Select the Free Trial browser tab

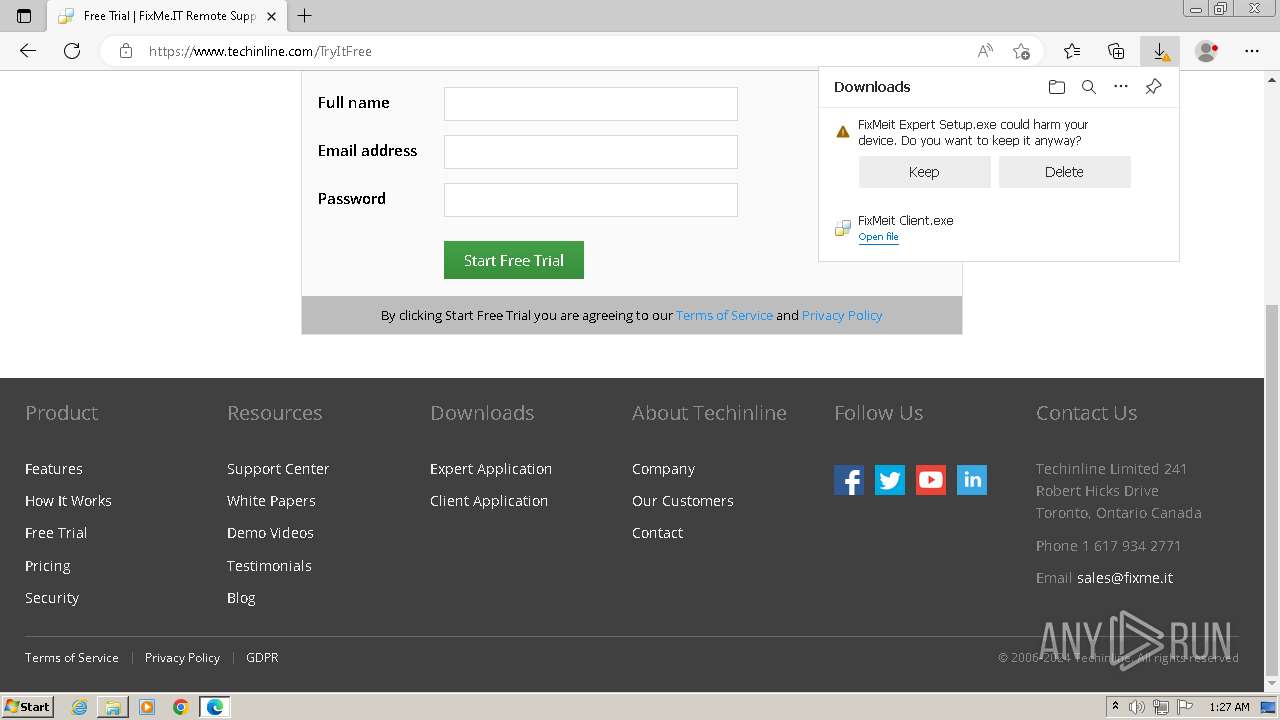coord(168,16)
